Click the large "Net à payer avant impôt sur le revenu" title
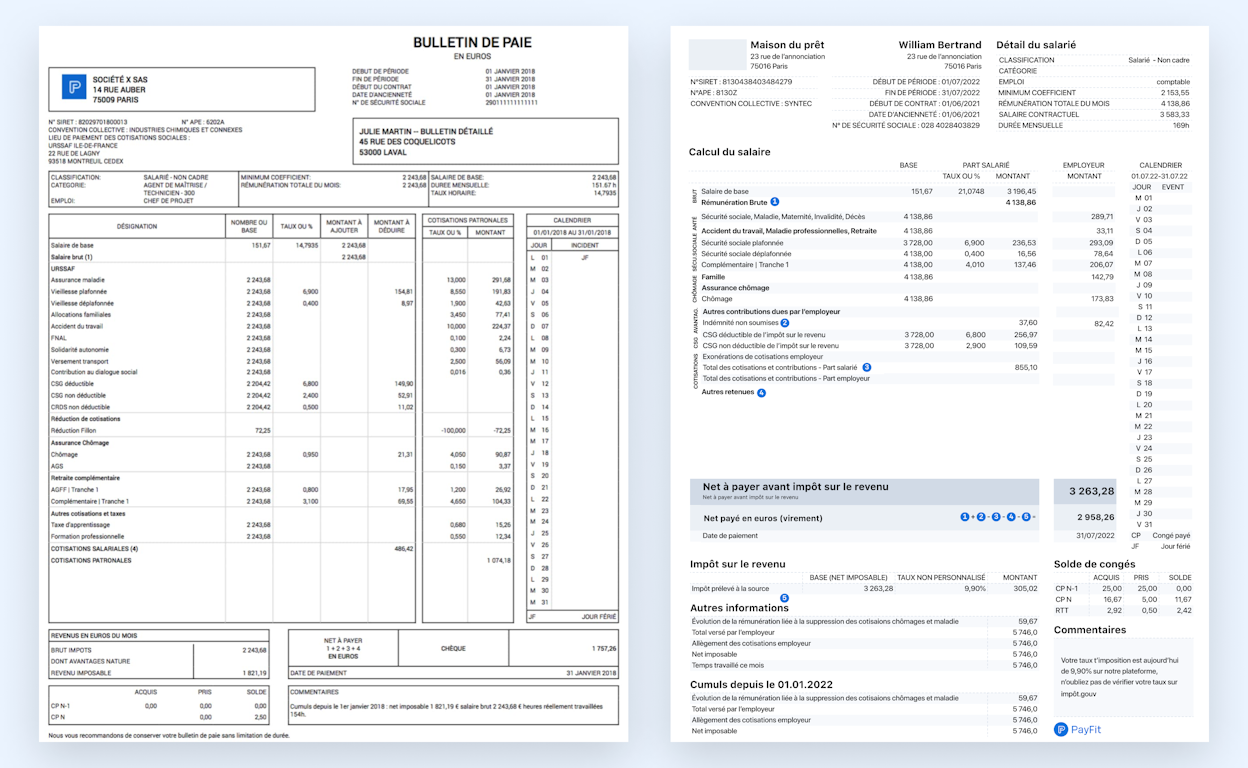This screenshot has width=1248, height=768. (795, 487)
